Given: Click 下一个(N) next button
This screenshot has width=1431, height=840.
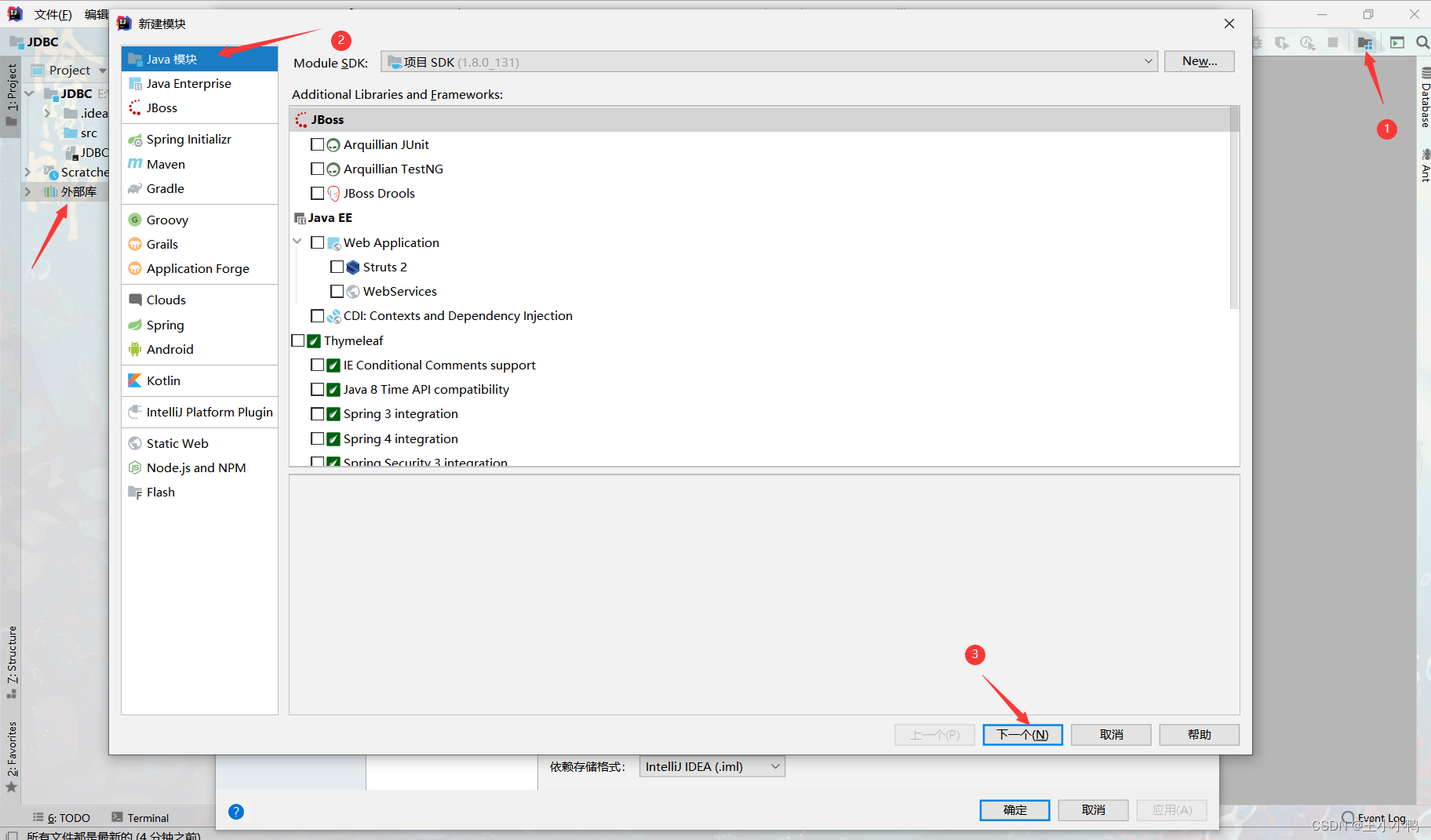Looking at the screenshot, I should tap(1022, 735).
